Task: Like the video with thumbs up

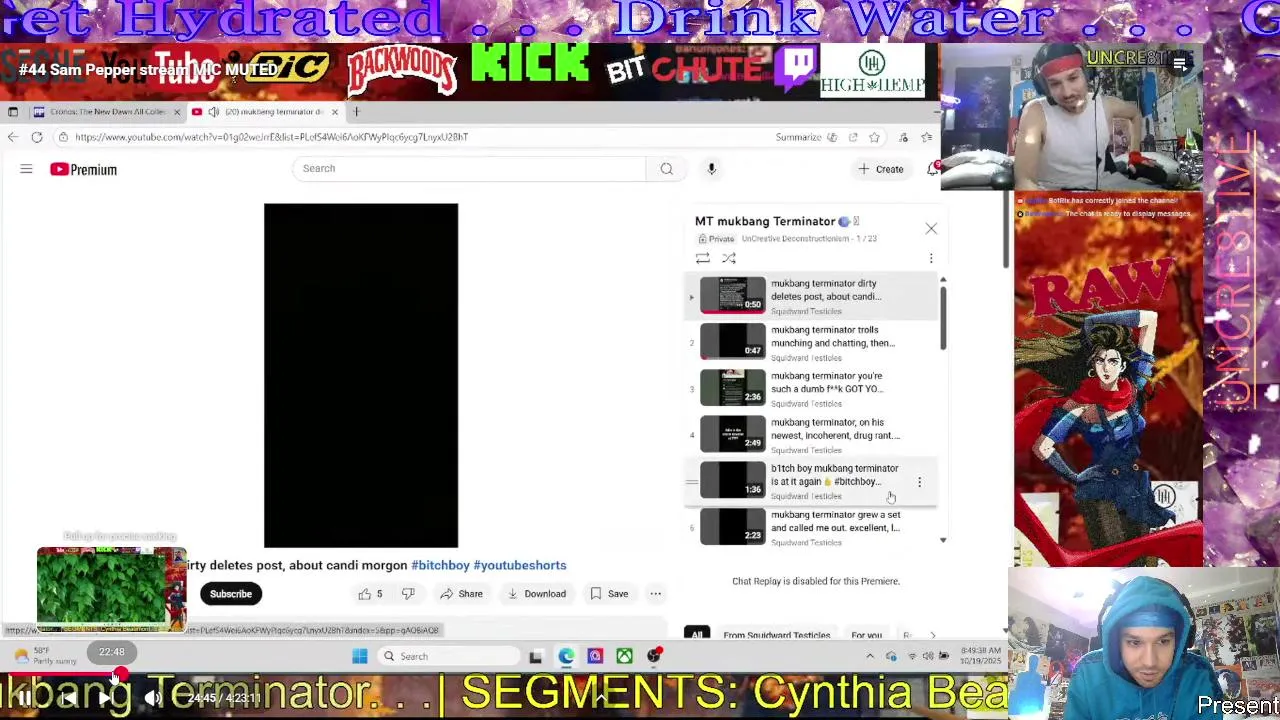Action: pyautogui.click(x=371, y=594)
